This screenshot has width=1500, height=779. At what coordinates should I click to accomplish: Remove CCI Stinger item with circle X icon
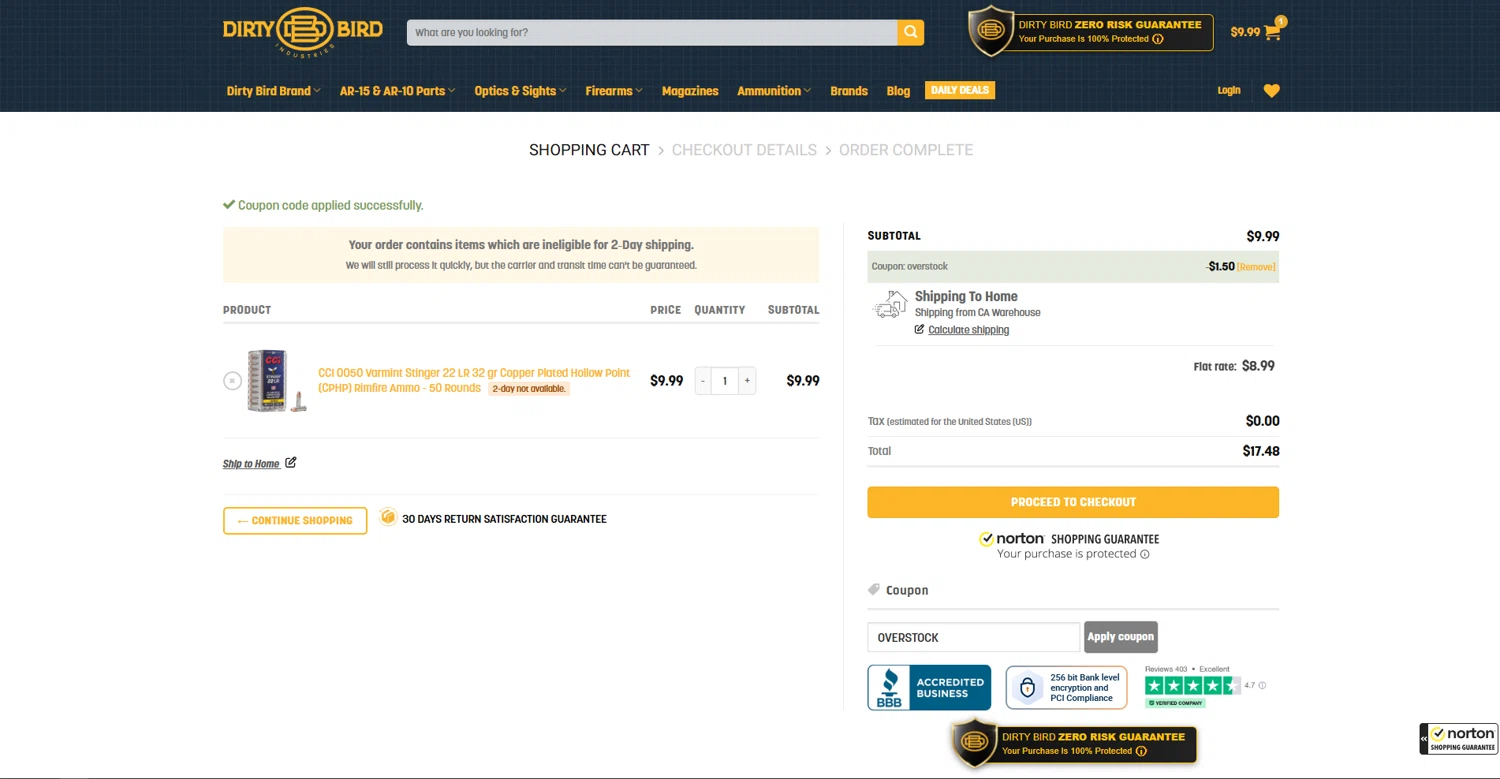[232, 380]
